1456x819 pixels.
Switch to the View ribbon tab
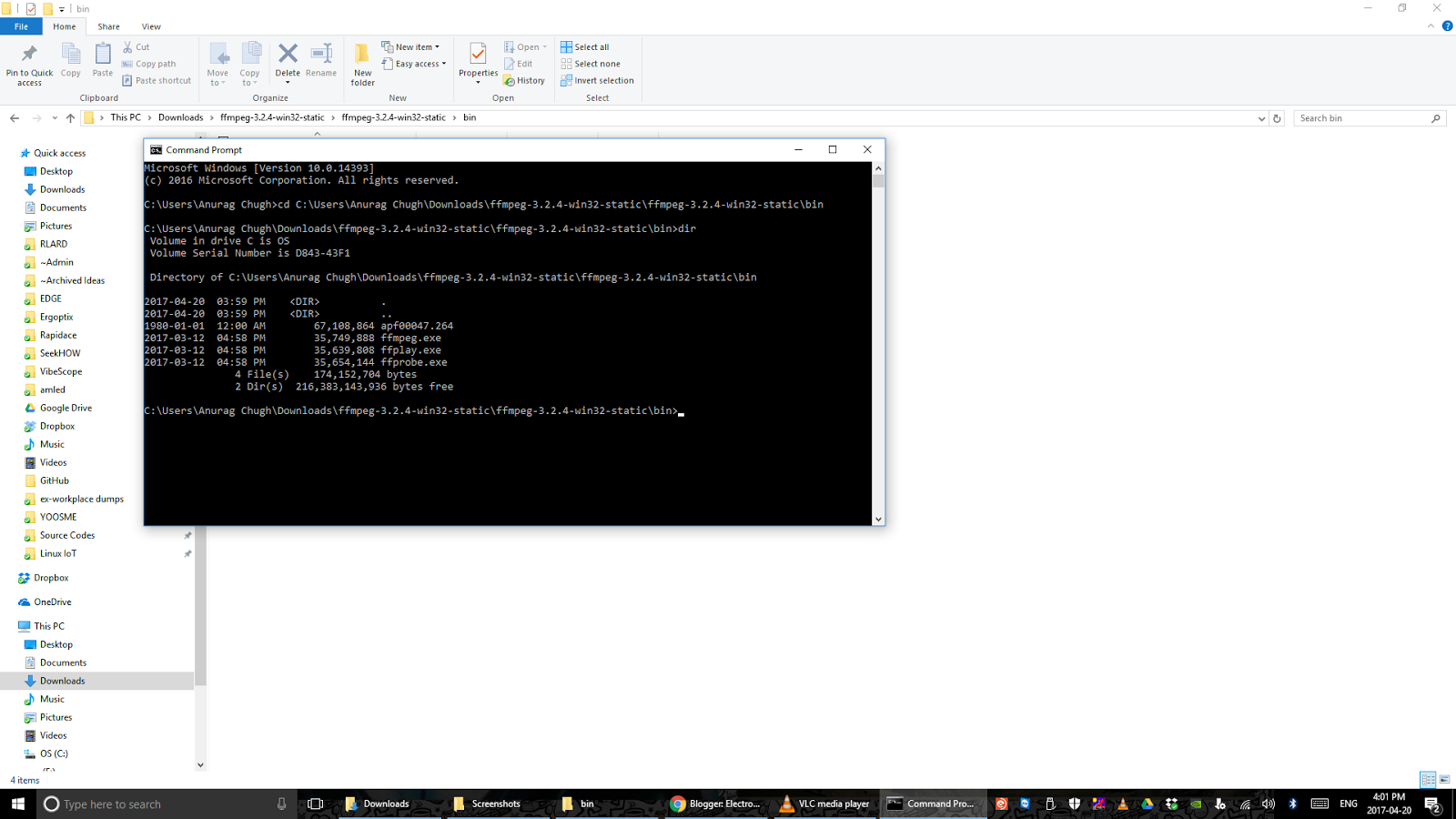click(151, 26)
